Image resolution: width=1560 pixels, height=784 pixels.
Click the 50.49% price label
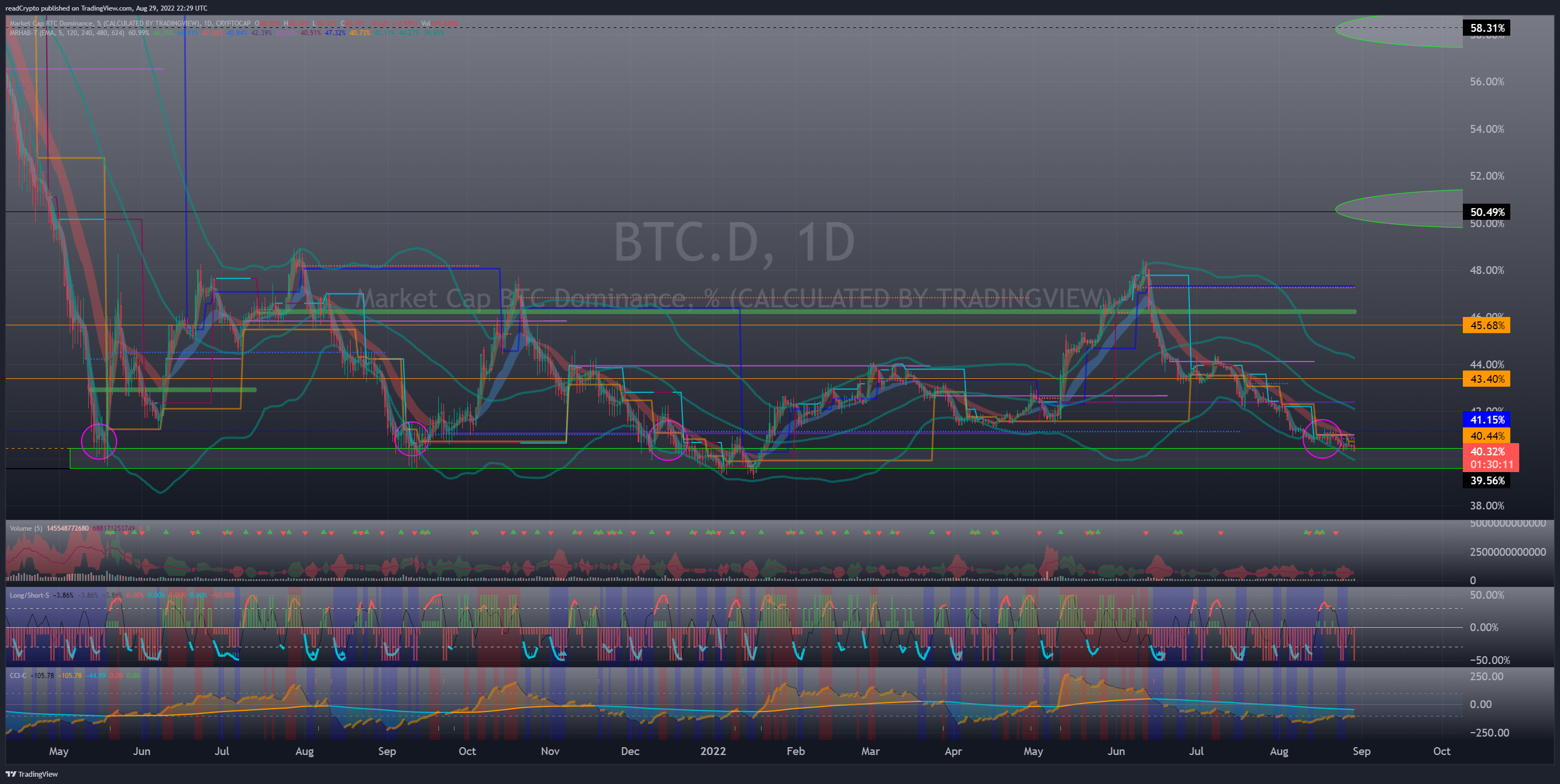point(1487,212)
